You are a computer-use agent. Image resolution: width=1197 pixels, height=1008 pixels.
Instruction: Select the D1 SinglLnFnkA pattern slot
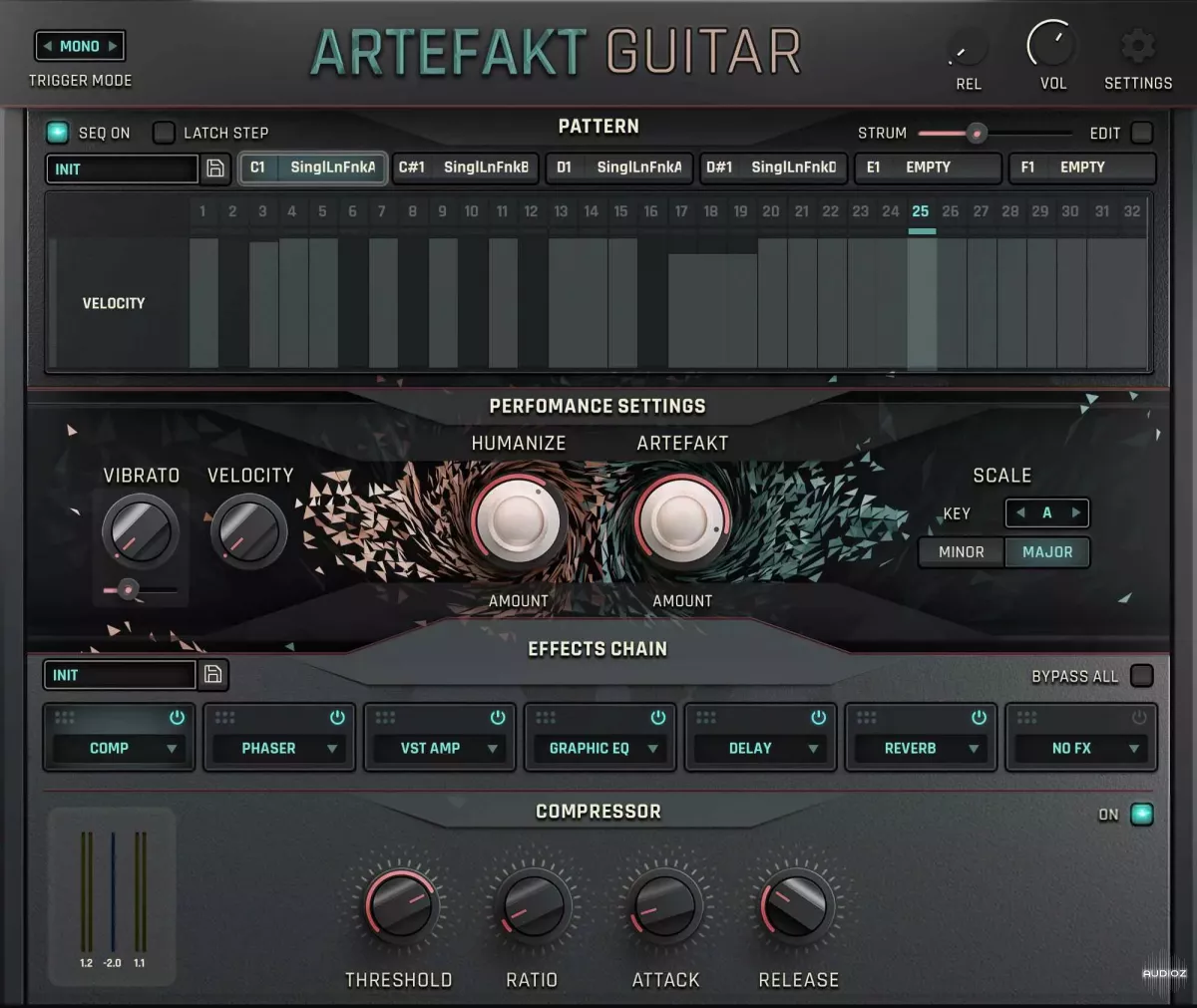(620, 168)
